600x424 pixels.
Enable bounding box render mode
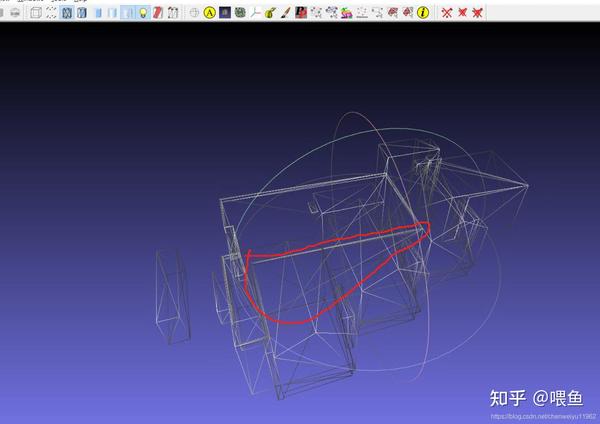(36, 13)
